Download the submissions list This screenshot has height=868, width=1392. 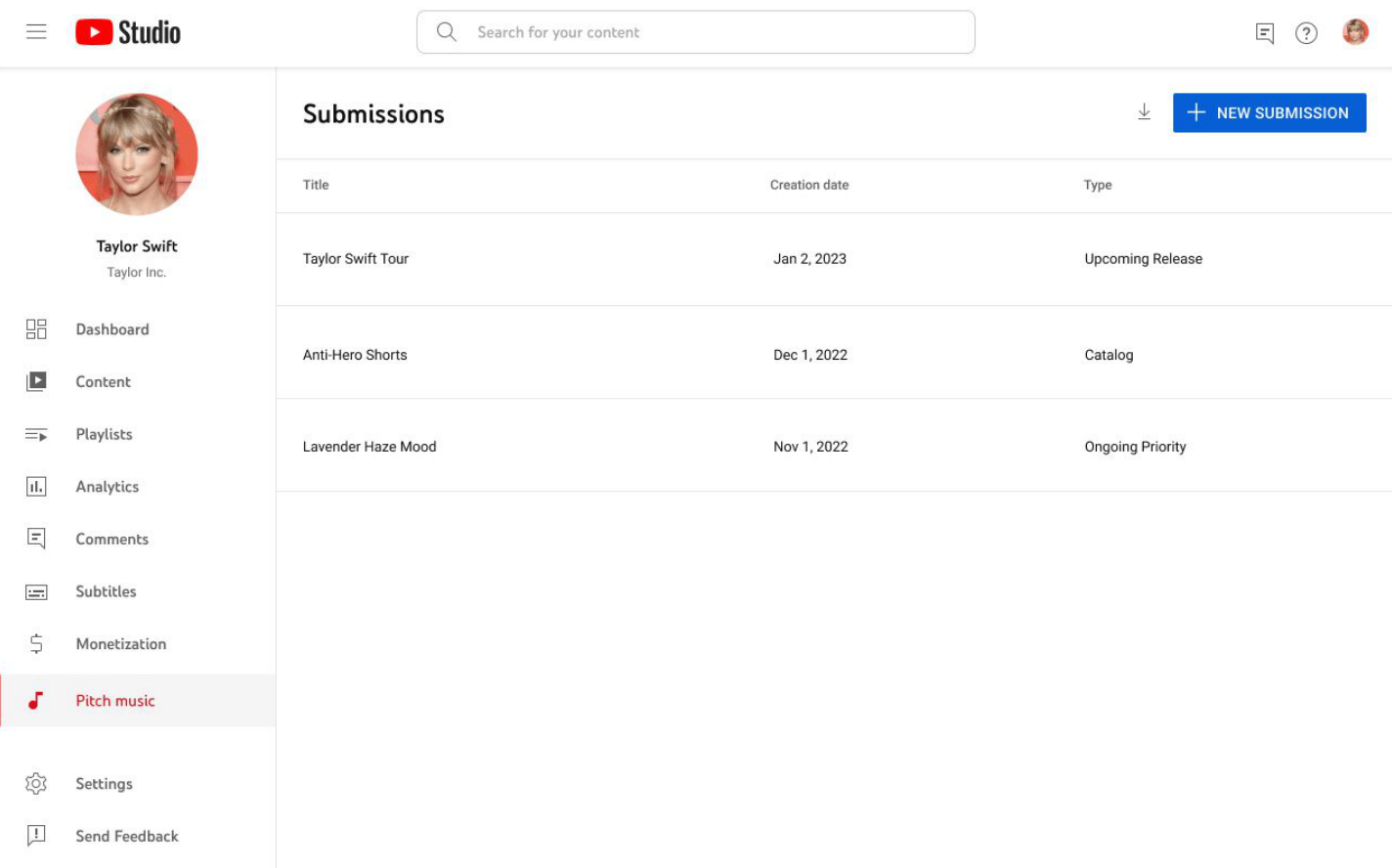pyautogui.click(x=1144, y=112)
